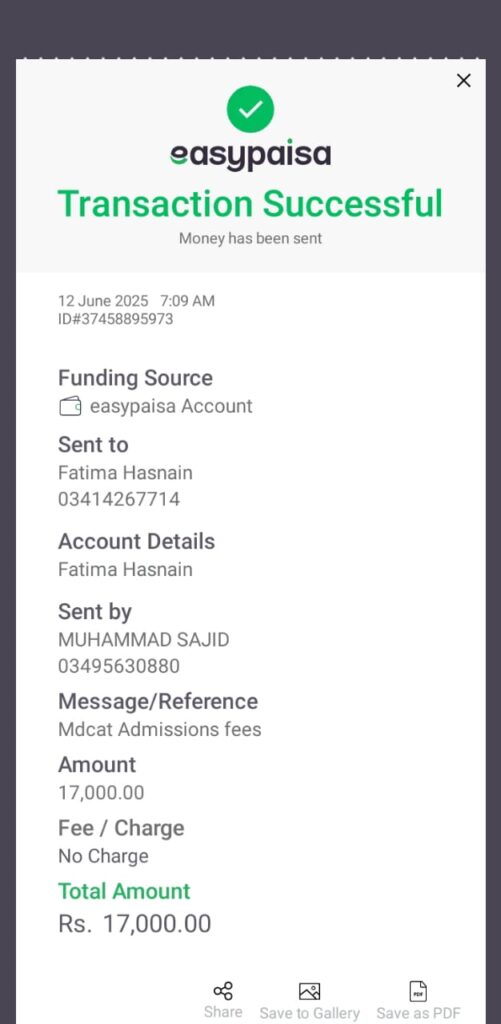Viewport: 501px width, 1024px height.
Task: Tap the easypaisa logo
Action: pos(250,155)
